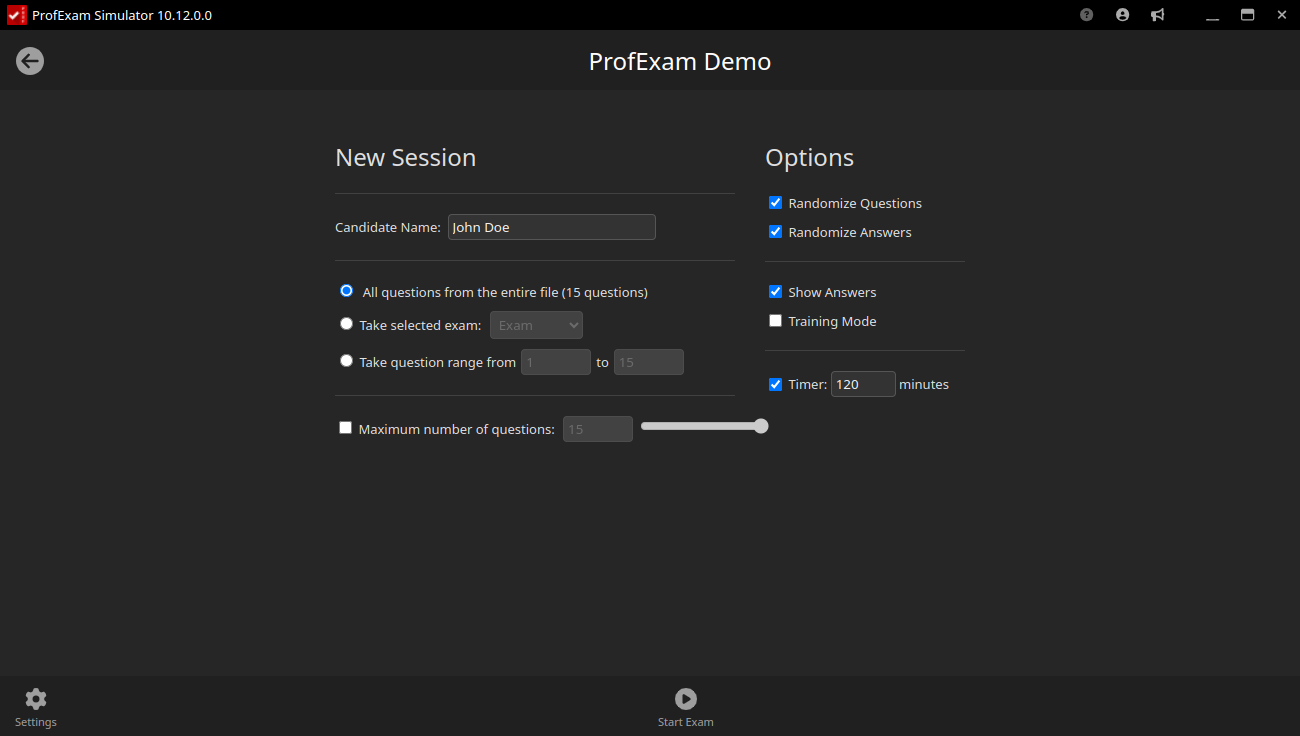Image resolution: width=1300 pixels, height=736 pixels.
Task: Select Take selected exam radio button
Action: (347, 324)
